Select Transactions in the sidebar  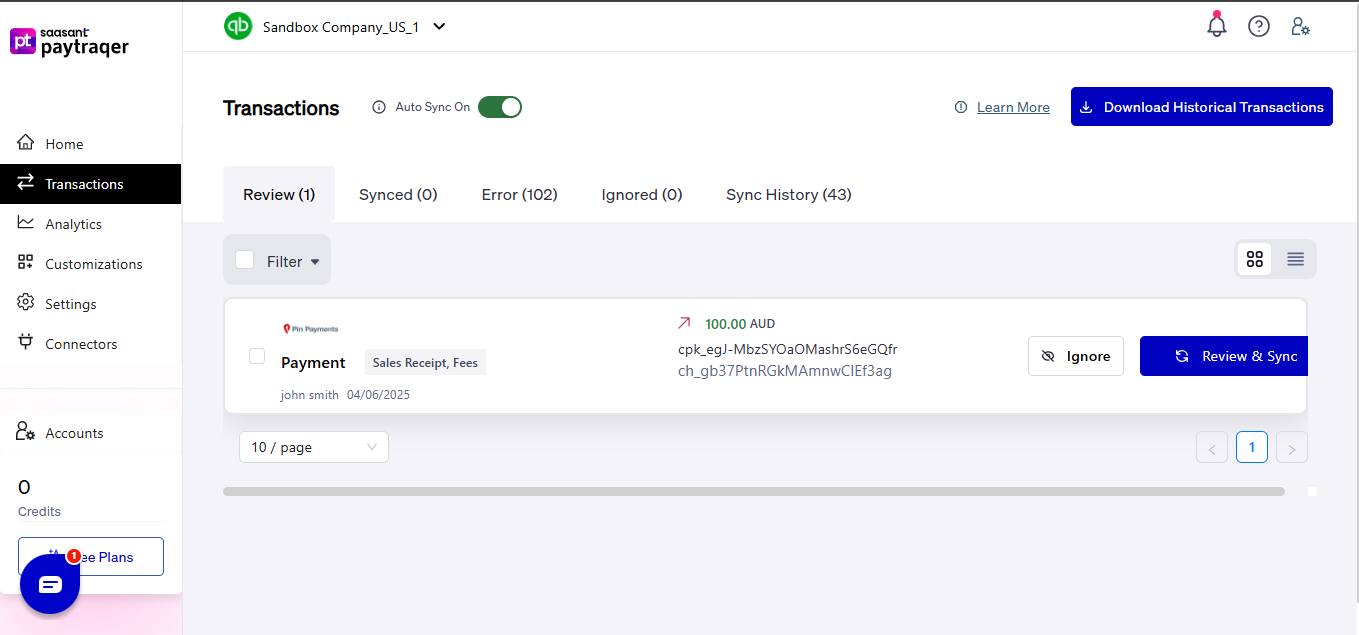tap(91, 184)
